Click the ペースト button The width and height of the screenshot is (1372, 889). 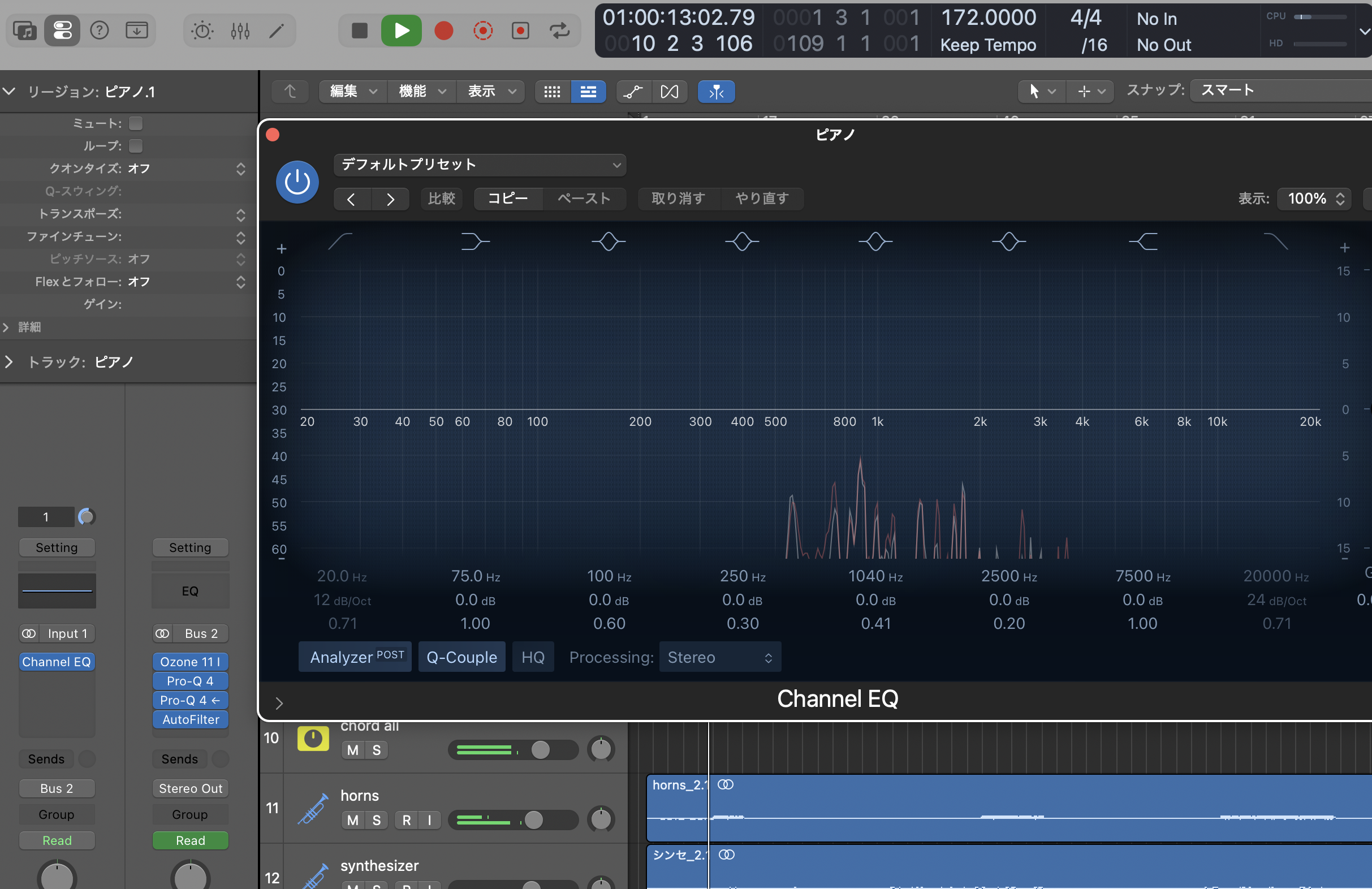584,198
